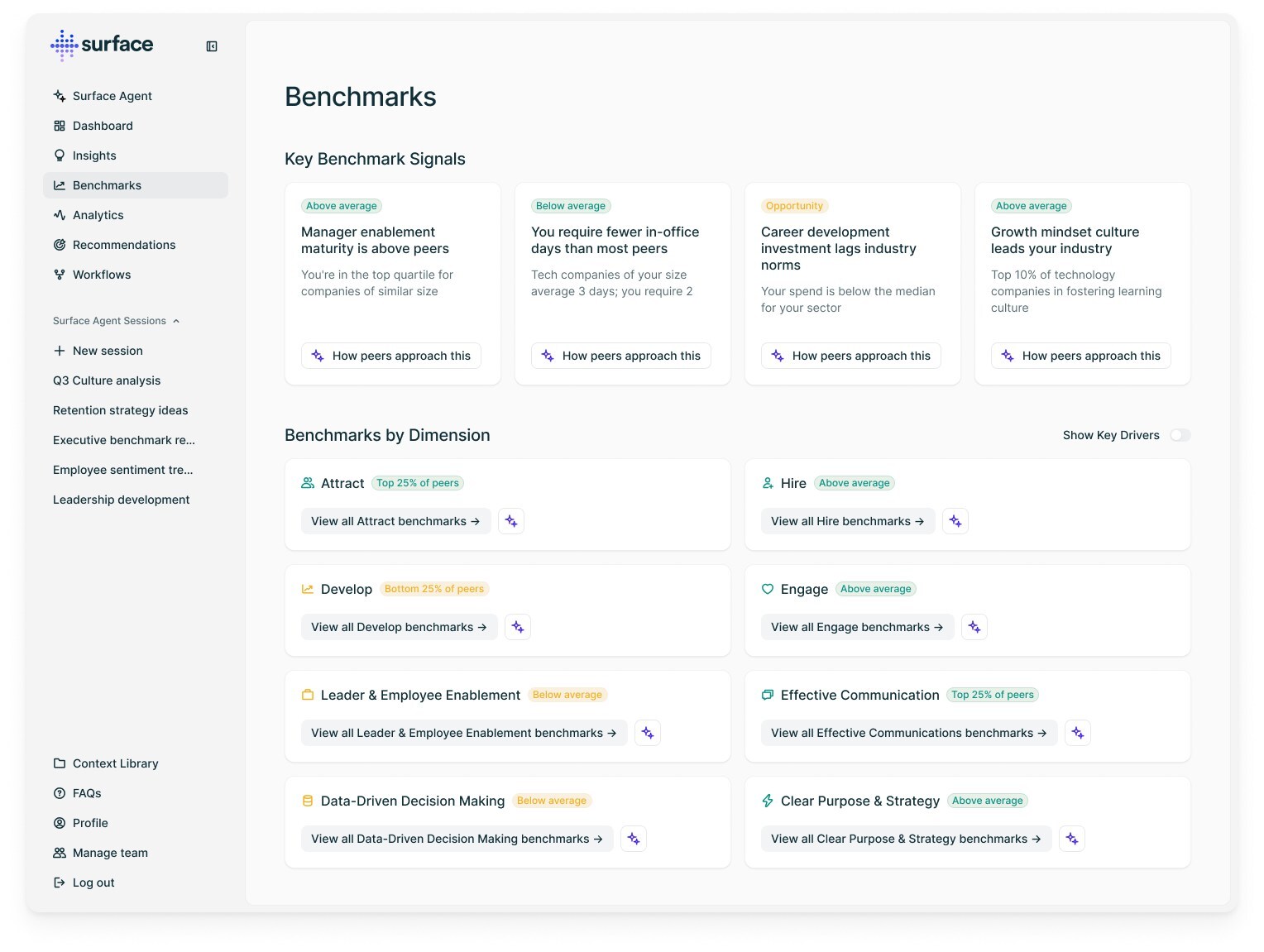The width and height of the screenshot is (1264, 952).
Task: Start a New session
Action: [x=108, y=351]
